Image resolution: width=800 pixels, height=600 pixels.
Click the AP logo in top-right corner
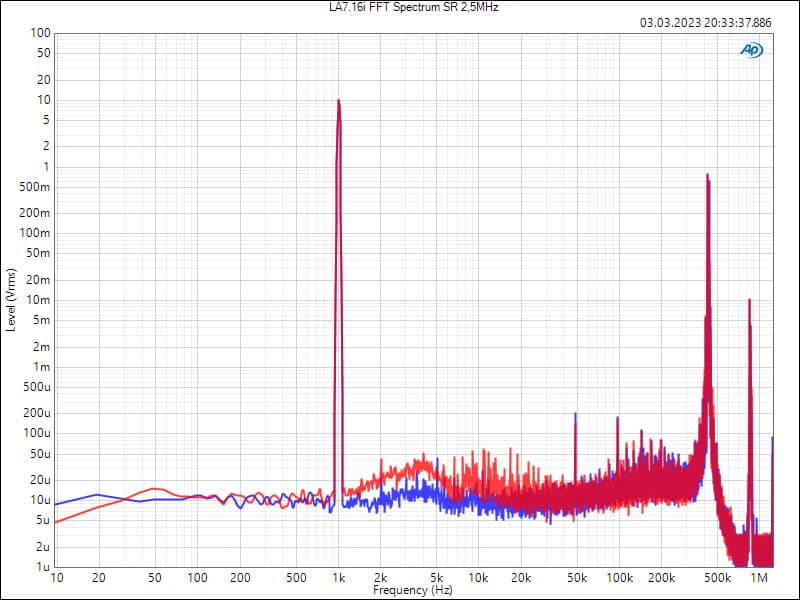point(751,49)
